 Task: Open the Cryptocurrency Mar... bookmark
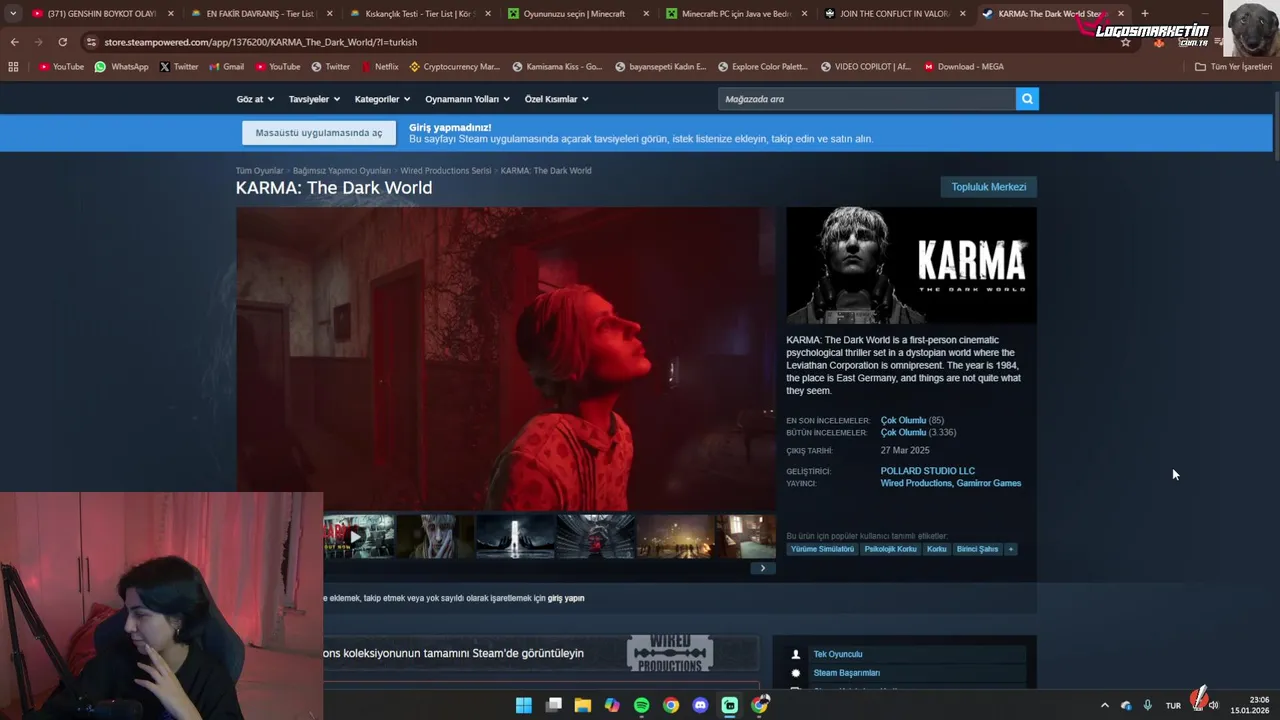tap(454, 67)
